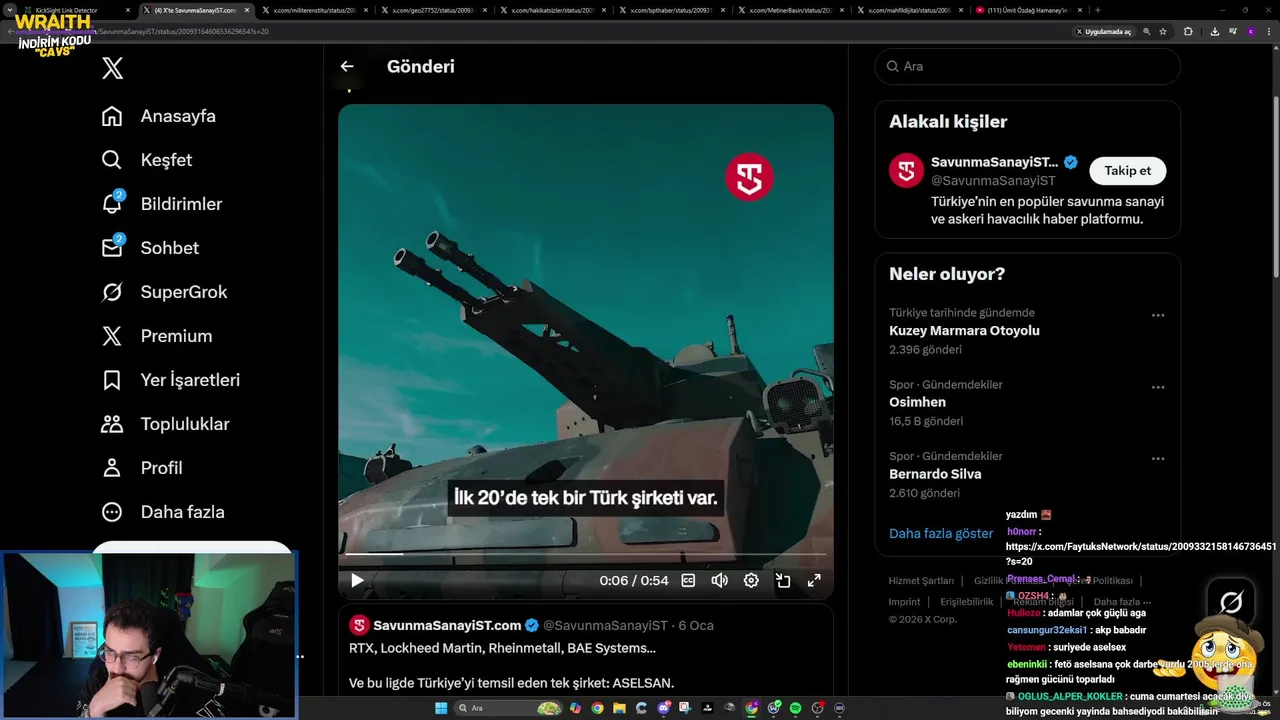Open more options for Bernardo Silva trend
This screenshot has height=720, width=1280.
(x=1158, y=459)
